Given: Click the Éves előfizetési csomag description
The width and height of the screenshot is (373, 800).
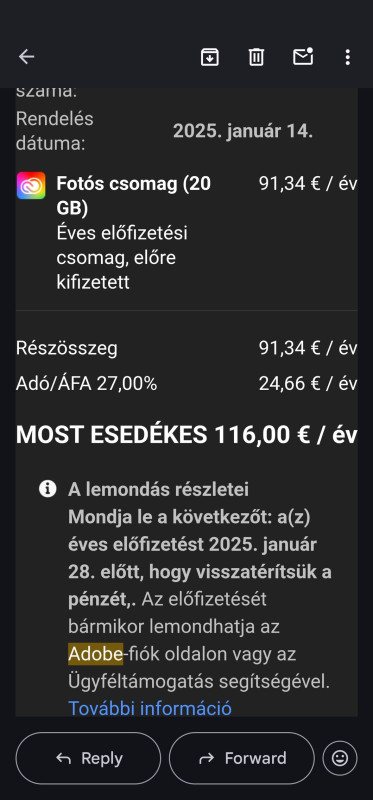Looking at the screenshot, I should click(122, 258).
